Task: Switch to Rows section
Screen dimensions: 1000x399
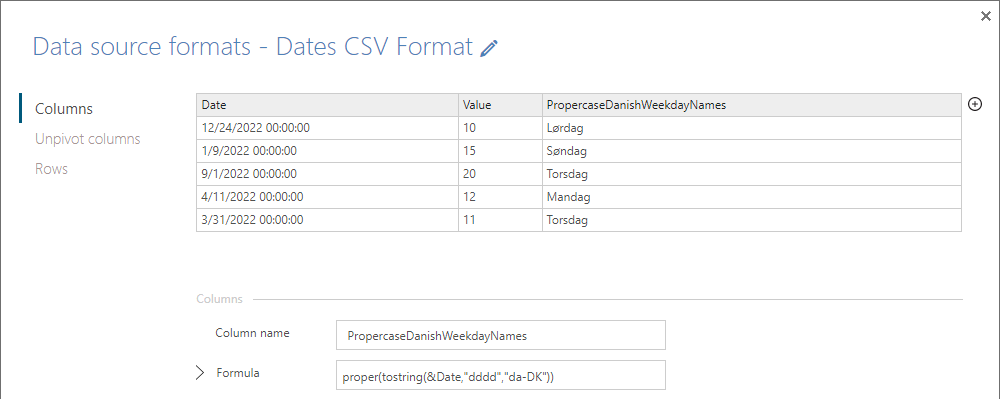Action: [x=51, y=169]
